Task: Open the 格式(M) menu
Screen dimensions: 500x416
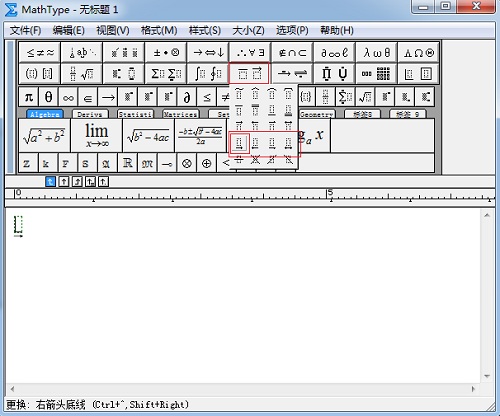Action: 159,31
